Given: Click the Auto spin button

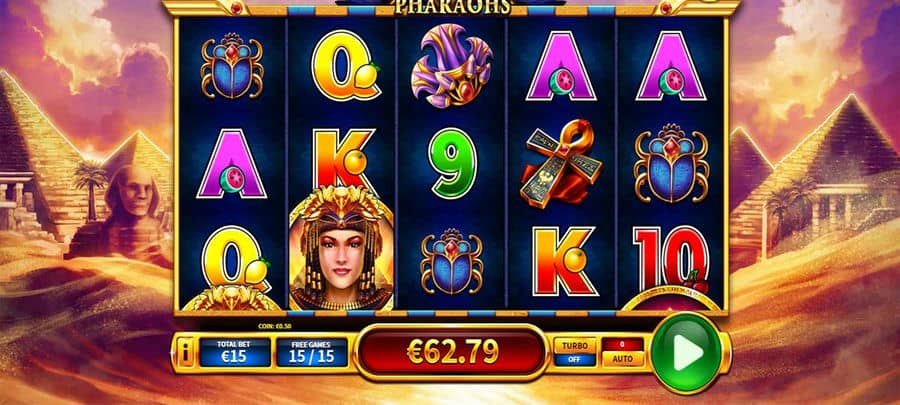Looking at the screenshot, I should [x=623, y=359].
